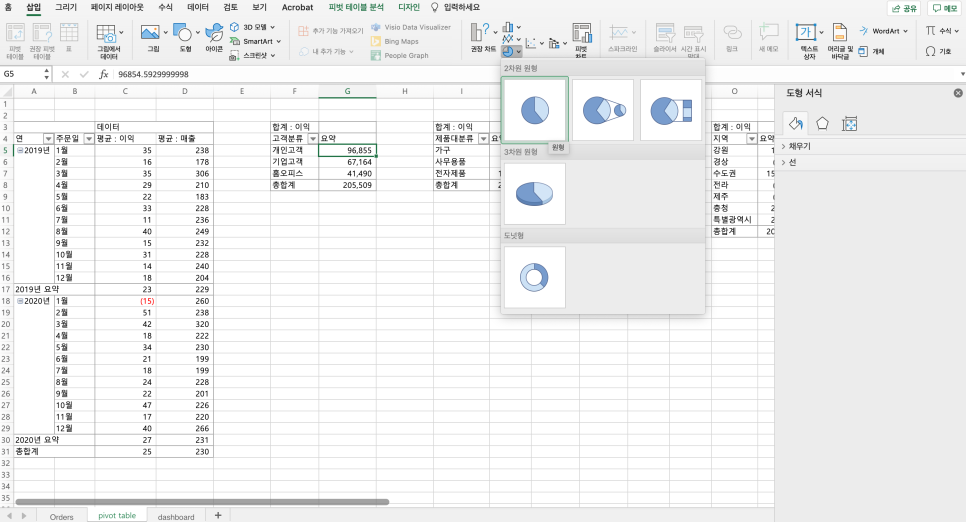Click the pie chart ribbon icon
Viewport: 966px width, 522px height.
pyautogui.click(x=511, y=52)
